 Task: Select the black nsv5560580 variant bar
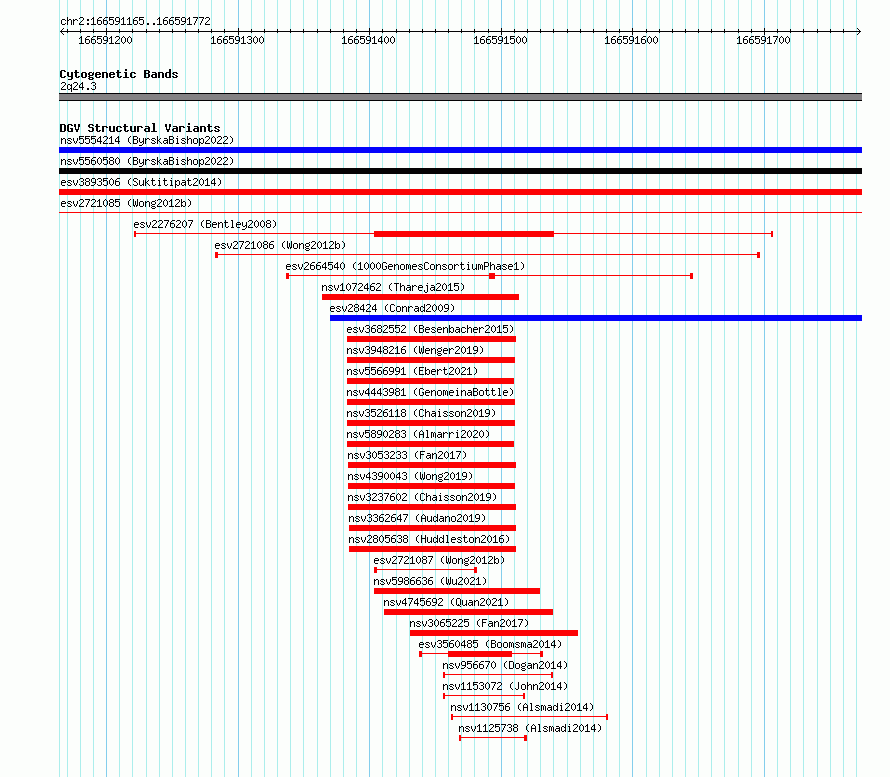(x=460, y=171)
